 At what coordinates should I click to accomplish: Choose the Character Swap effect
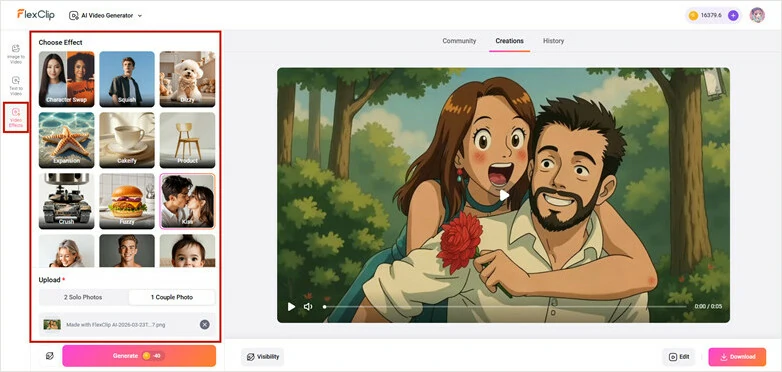pos(66,79)
